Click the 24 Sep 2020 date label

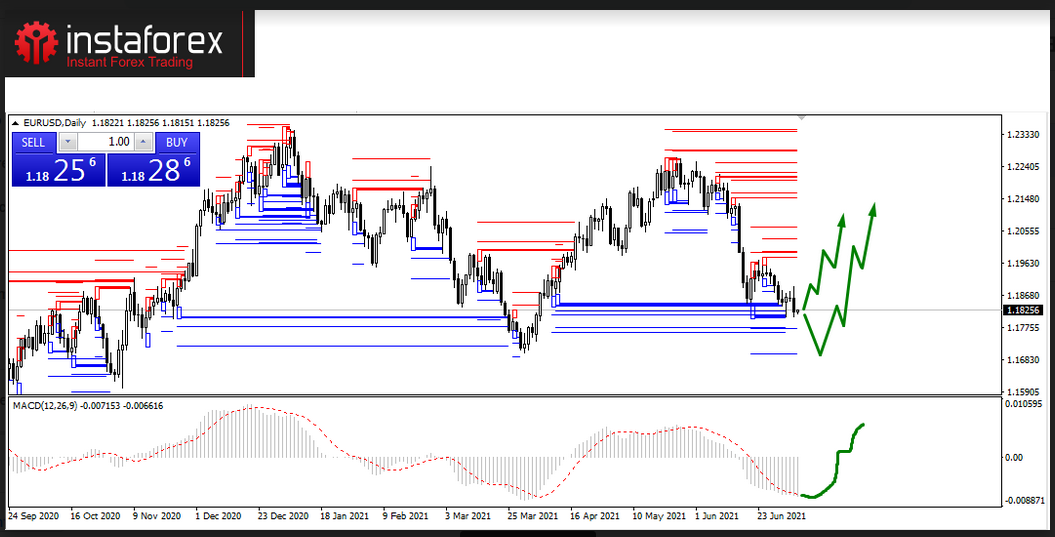point(34,516)
